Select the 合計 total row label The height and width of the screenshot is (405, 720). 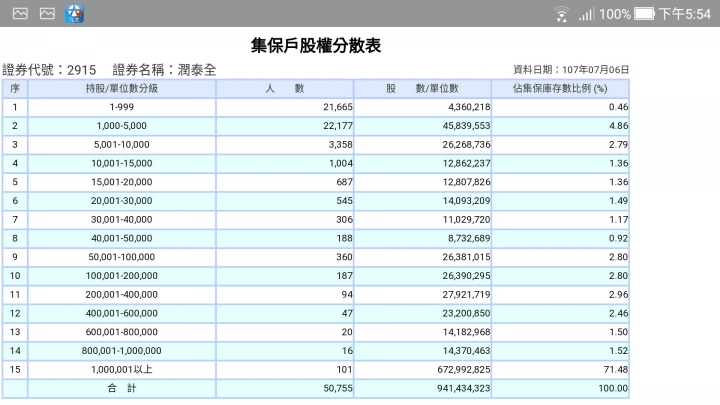click(122, 388)
